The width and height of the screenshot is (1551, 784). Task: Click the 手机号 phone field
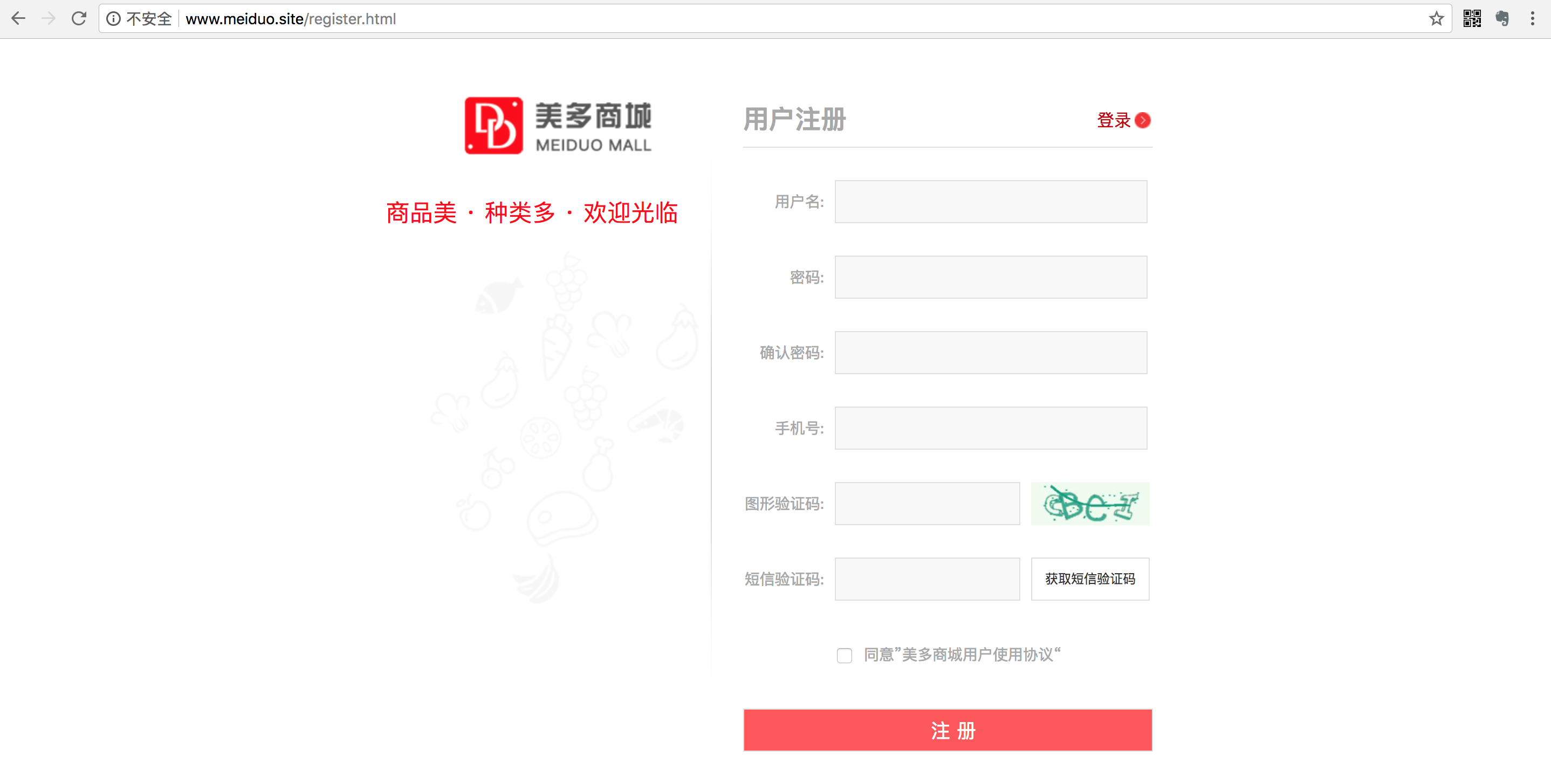point(991,428)
